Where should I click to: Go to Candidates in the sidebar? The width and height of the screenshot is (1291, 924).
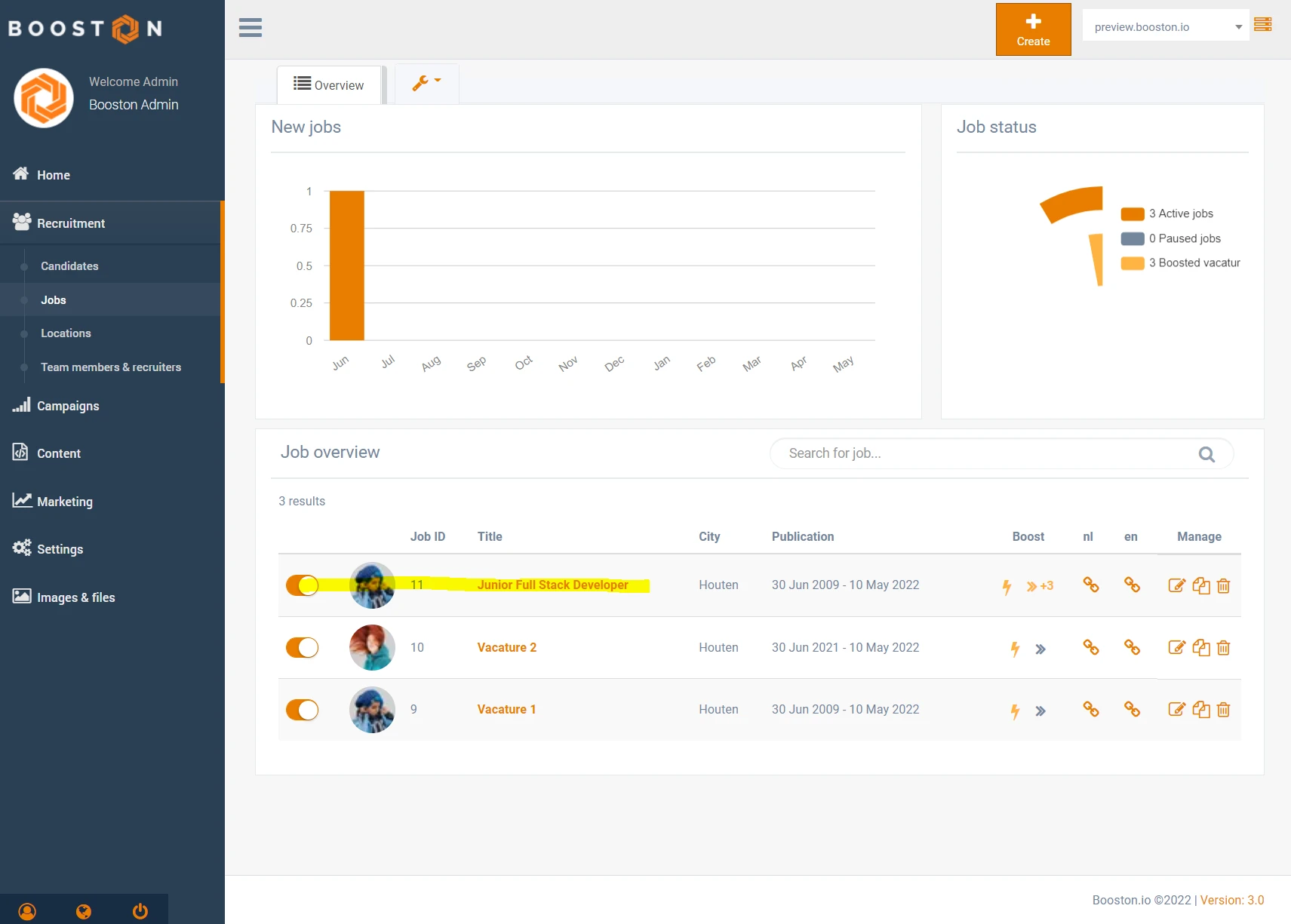[69, 266]
